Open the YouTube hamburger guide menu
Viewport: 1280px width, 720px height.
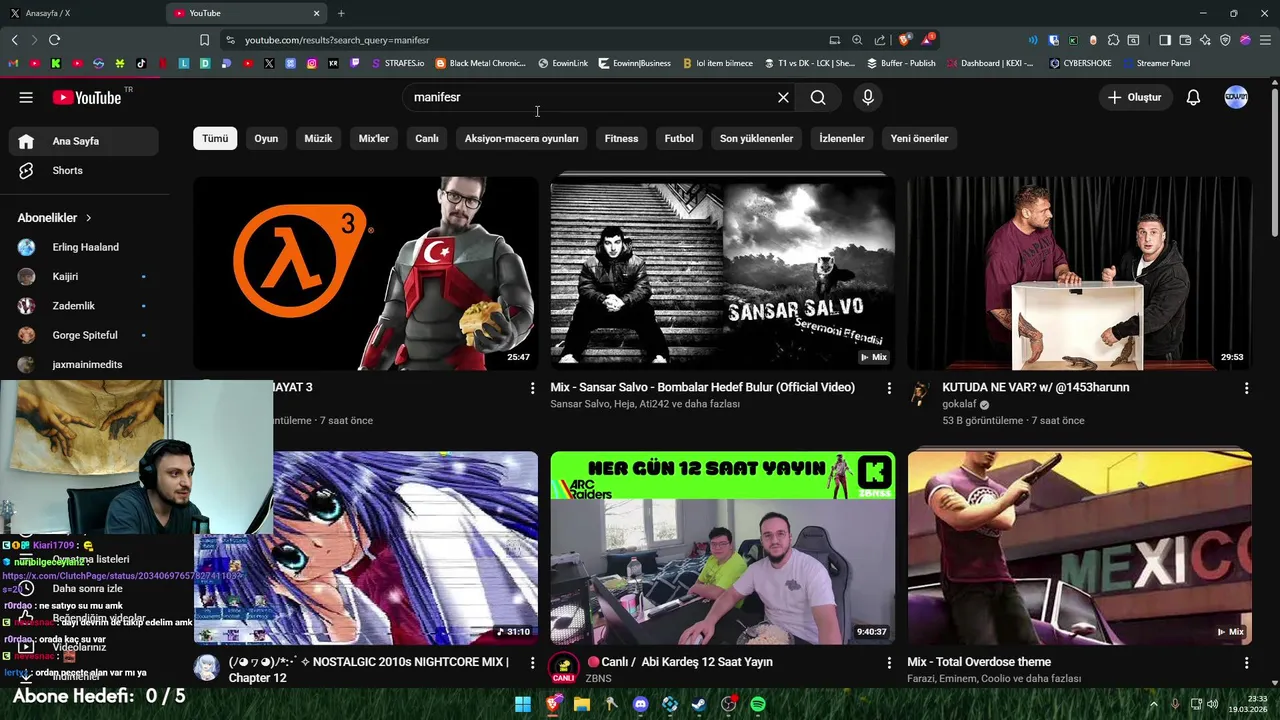tap(26, 97)
